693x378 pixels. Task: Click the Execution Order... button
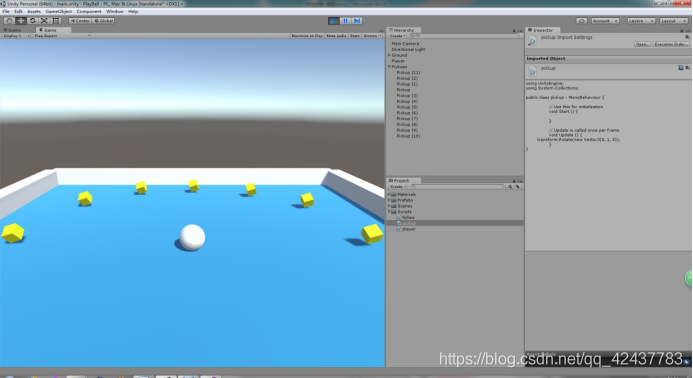[x=671, y=44]
